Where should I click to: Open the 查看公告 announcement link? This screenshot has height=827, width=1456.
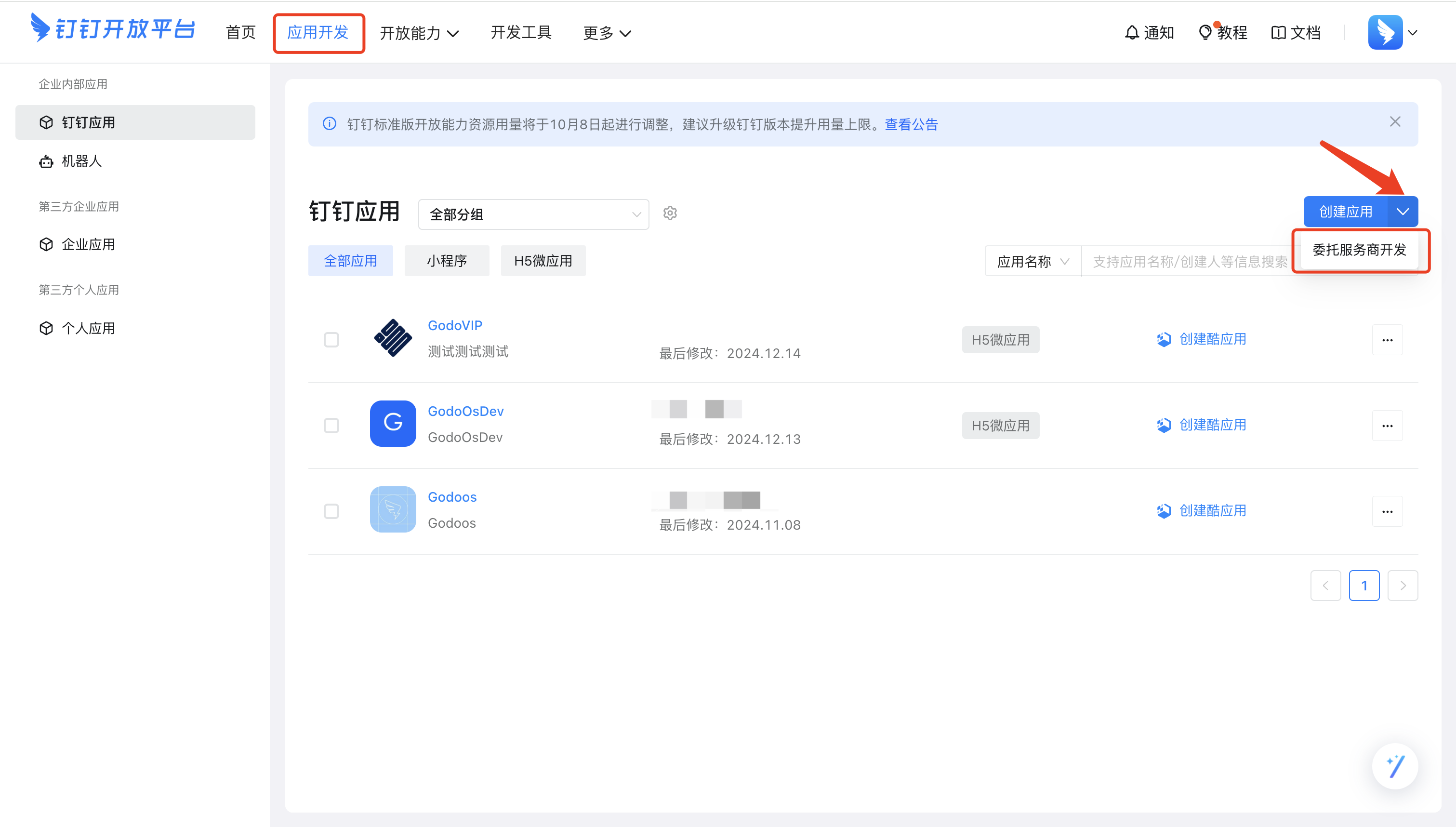click(911, 124)
